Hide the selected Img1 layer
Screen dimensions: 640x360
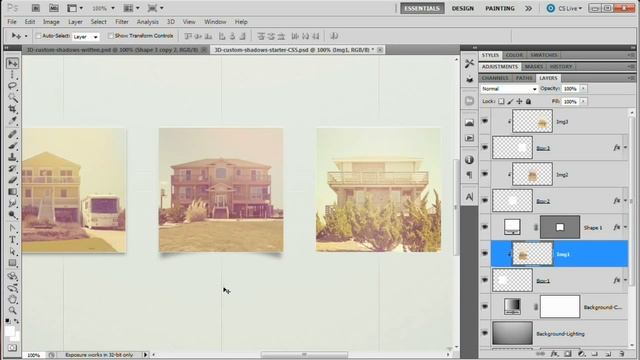(484, 253)
